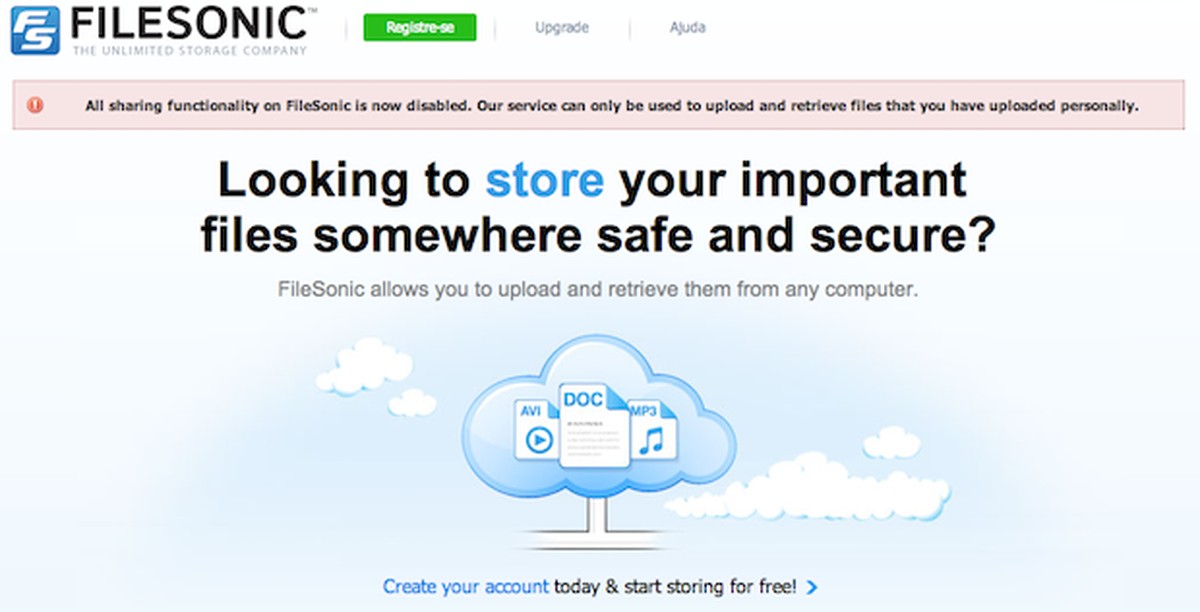Click the play symbol on AVI file
Image resolution: width=1200 pixels, height=612 pixels.
[539, 440]
